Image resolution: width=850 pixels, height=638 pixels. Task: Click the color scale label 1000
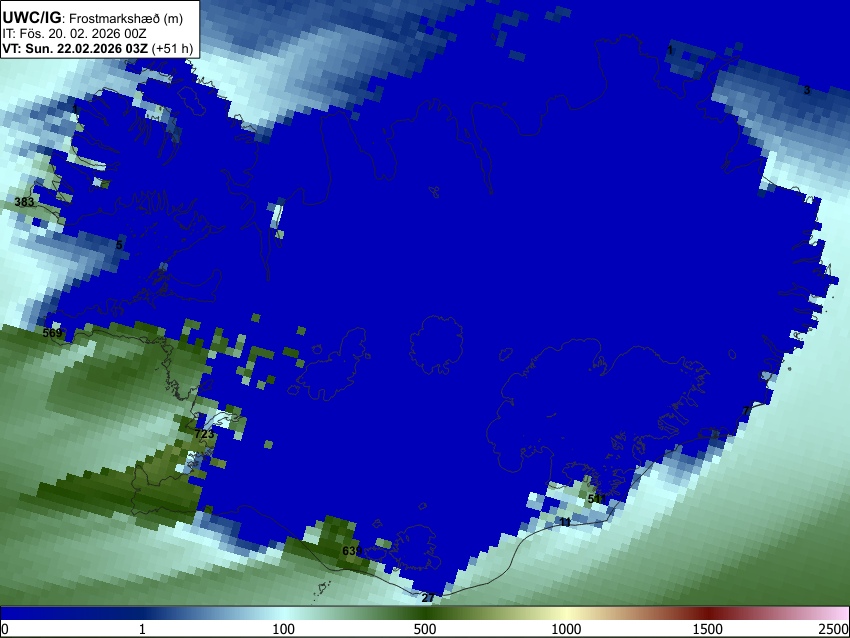tap(566, 629)
